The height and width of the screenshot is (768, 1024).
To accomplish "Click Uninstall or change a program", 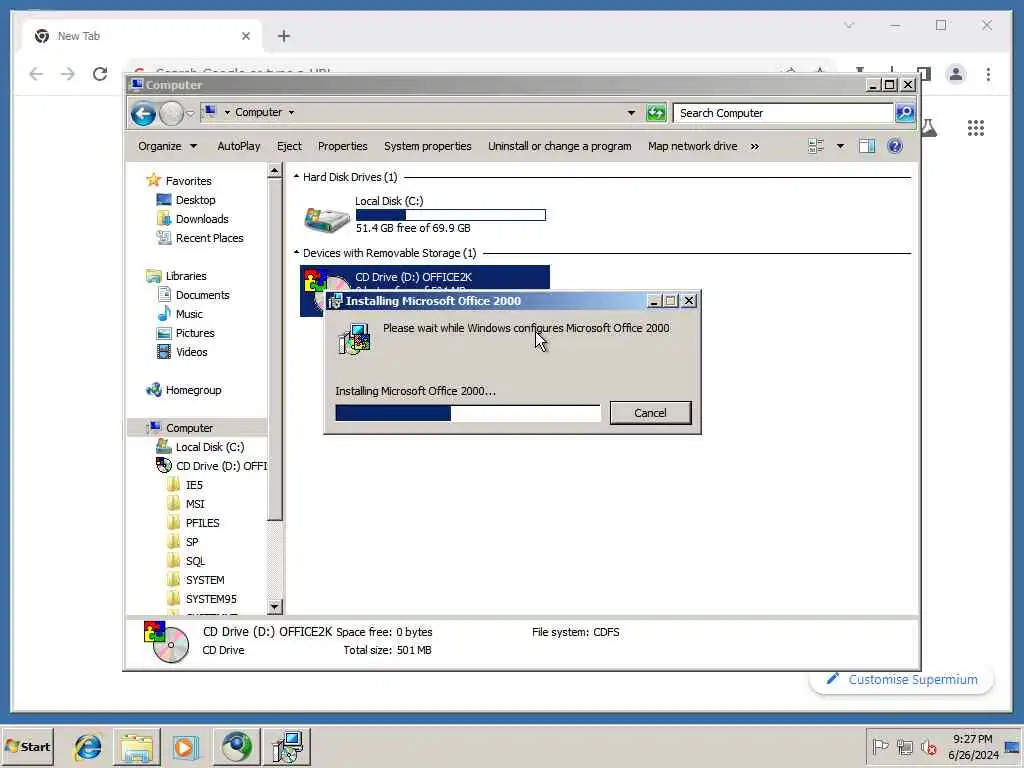I will (x=560, y=146).
